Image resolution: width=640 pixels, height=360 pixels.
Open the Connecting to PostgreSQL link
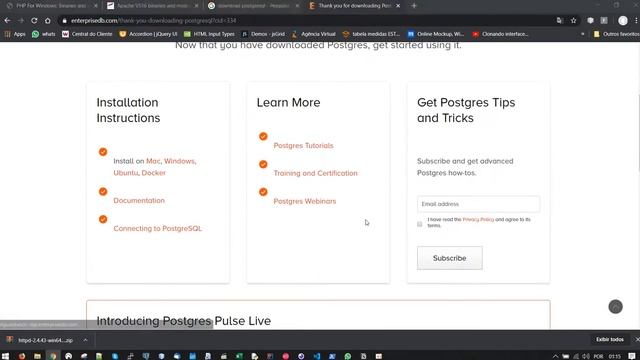[x=157, y=229]
